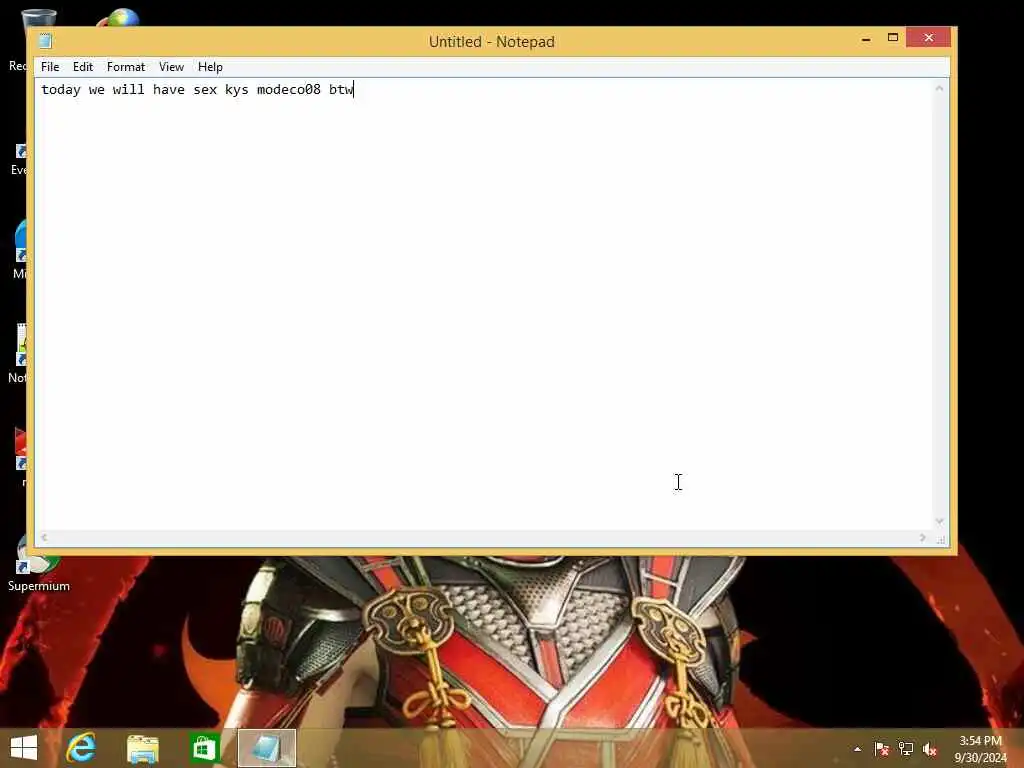This screenshot has height=768, width=1024.
Task: Click the network status tray icon
Action: (905, 749)
